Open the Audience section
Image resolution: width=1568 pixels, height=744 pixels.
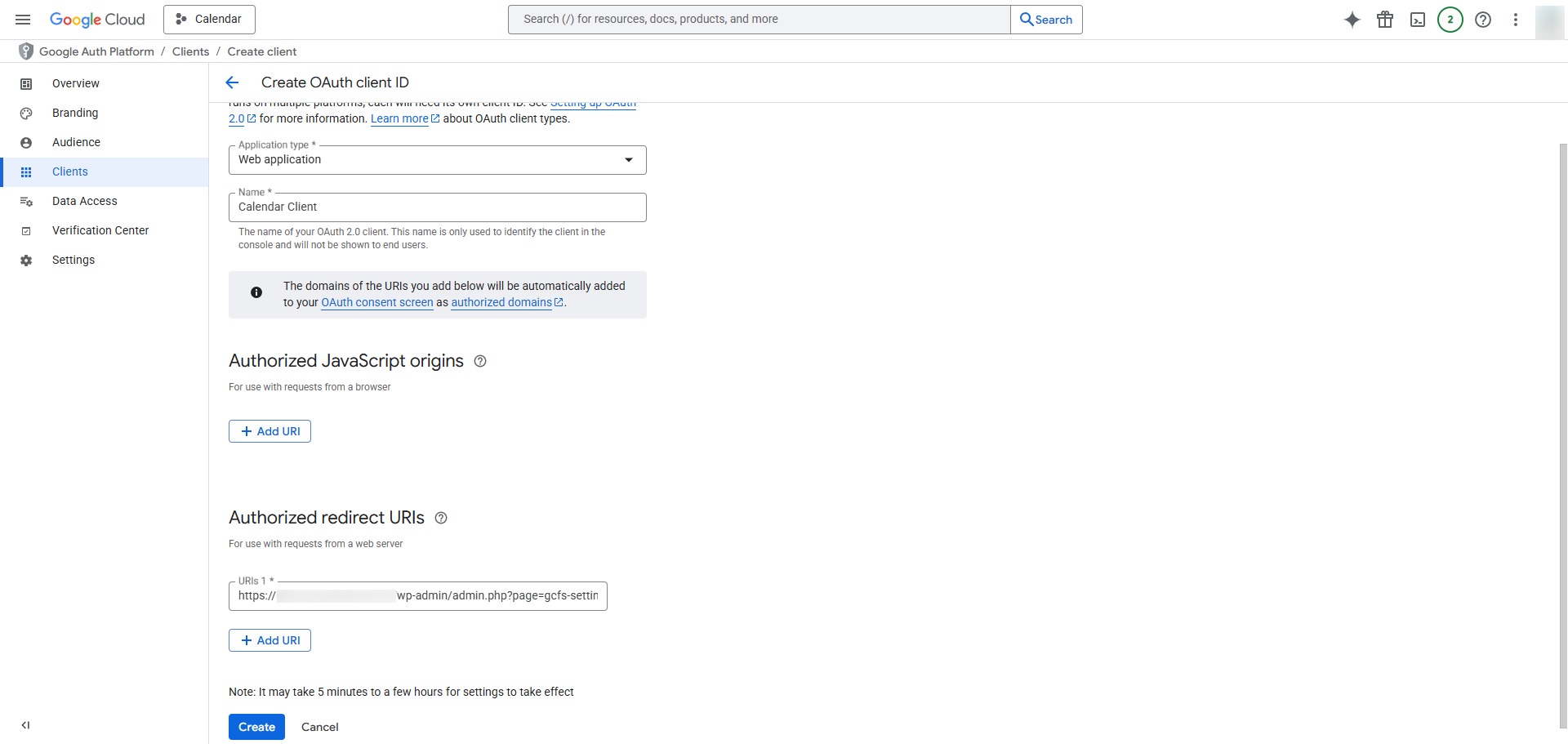click(76, 142)
